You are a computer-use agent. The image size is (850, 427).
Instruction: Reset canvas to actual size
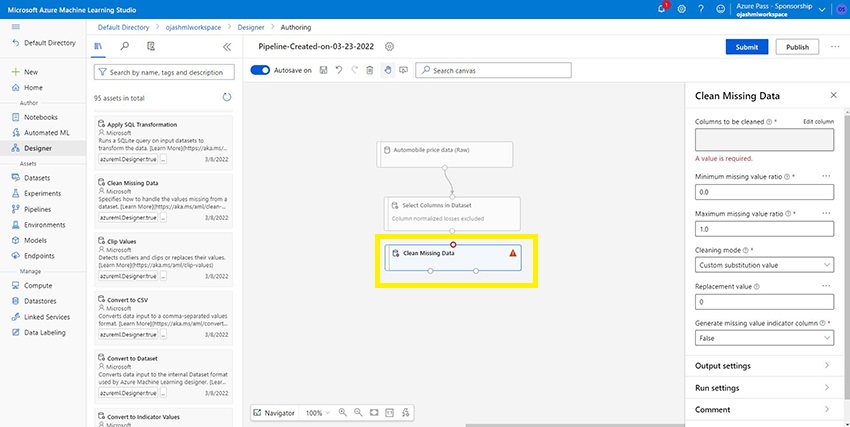coord(389,412)
